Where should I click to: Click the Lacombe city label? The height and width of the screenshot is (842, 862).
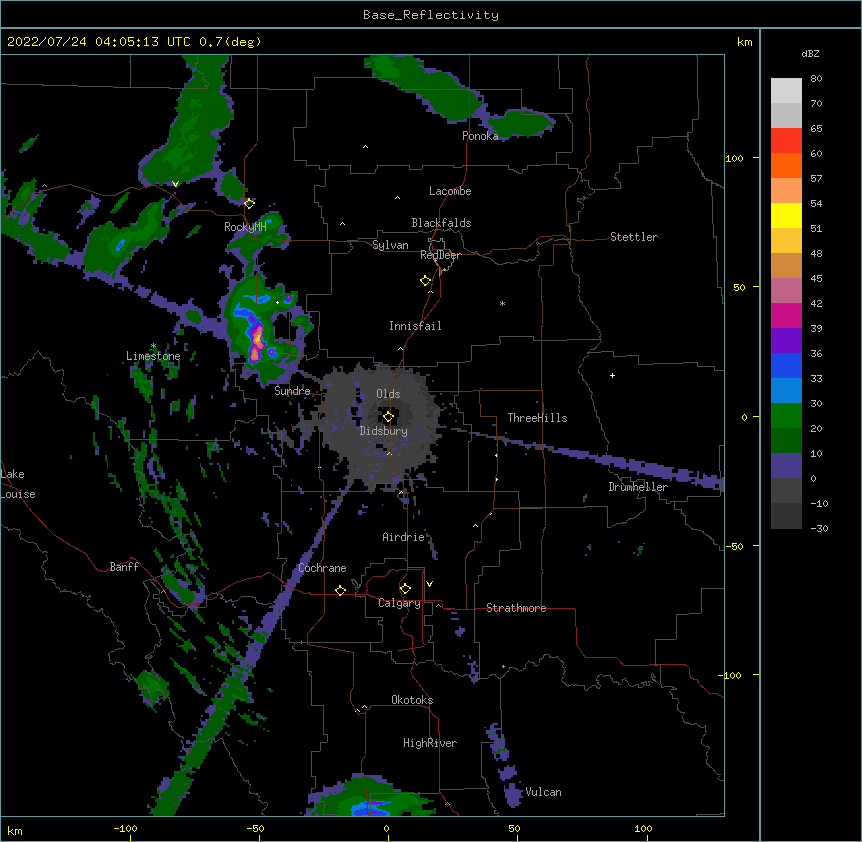(450, 191)
